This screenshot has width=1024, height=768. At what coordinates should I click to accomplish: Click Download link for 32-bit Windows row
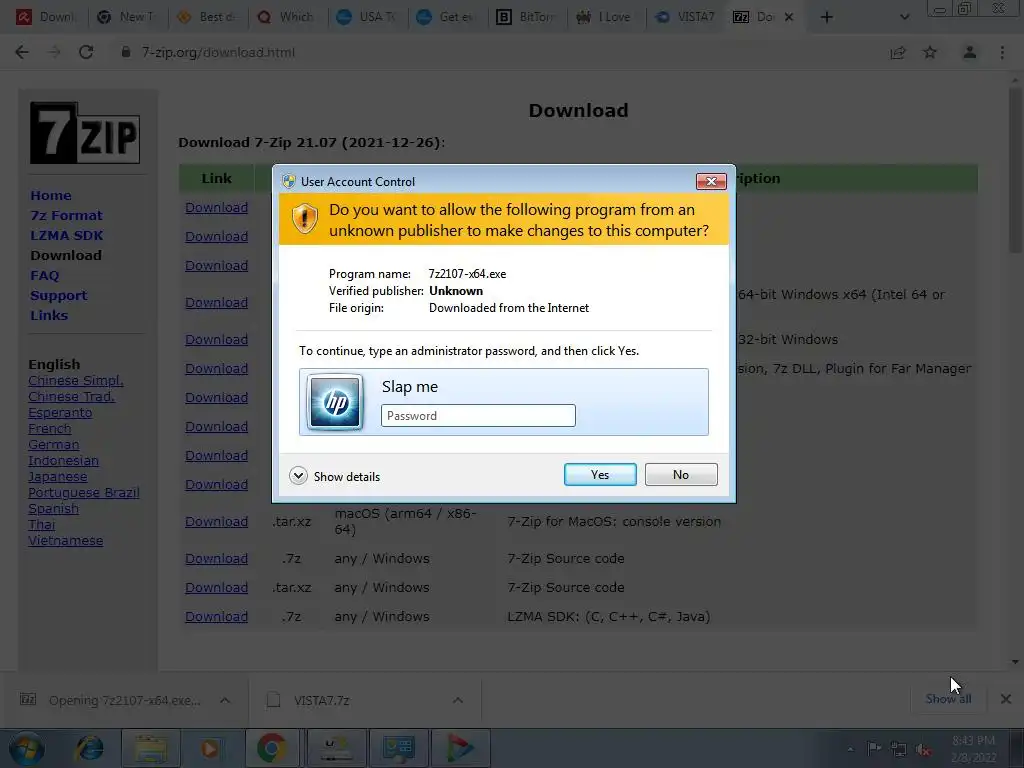(x=216, y=339)
